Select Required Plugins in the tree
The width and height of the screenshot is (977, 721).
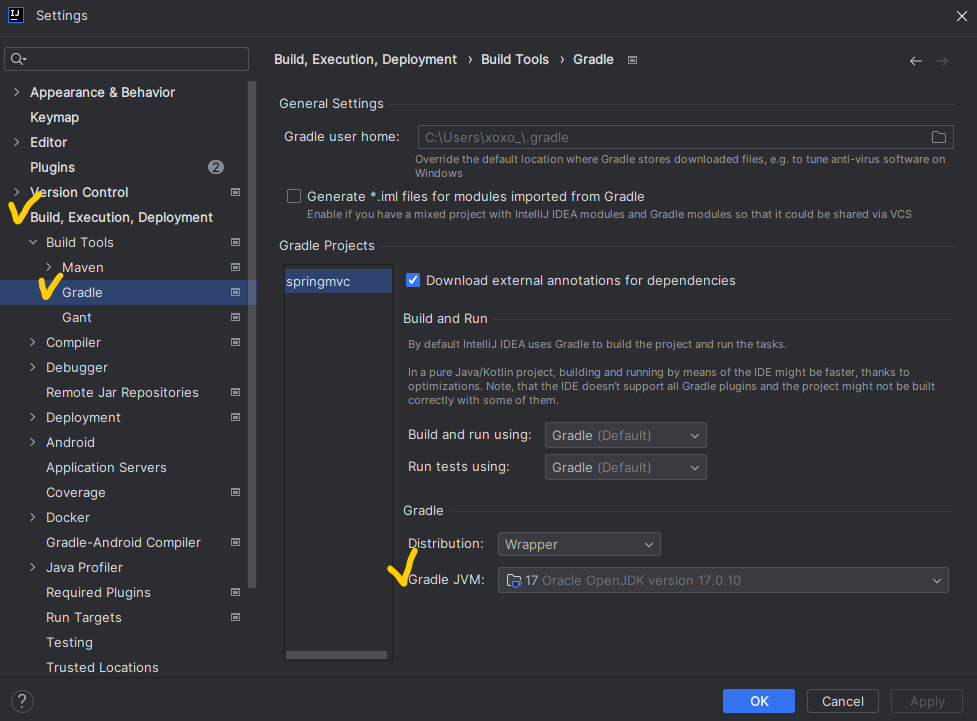pos(98,592)
